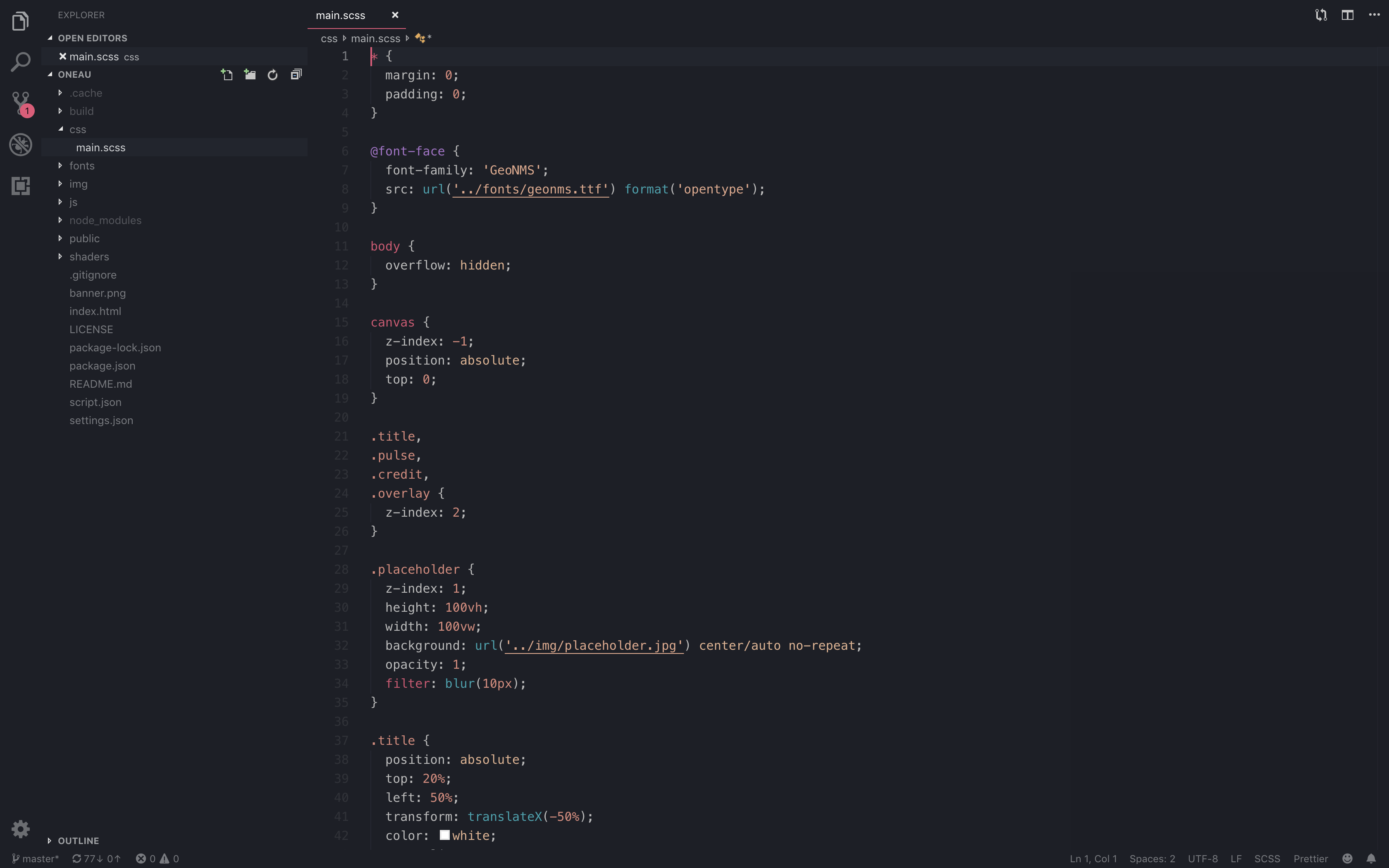Screen dimensions: 1389x868
Task: Click the @font-face rule in the code
Action: pos(408,151)
